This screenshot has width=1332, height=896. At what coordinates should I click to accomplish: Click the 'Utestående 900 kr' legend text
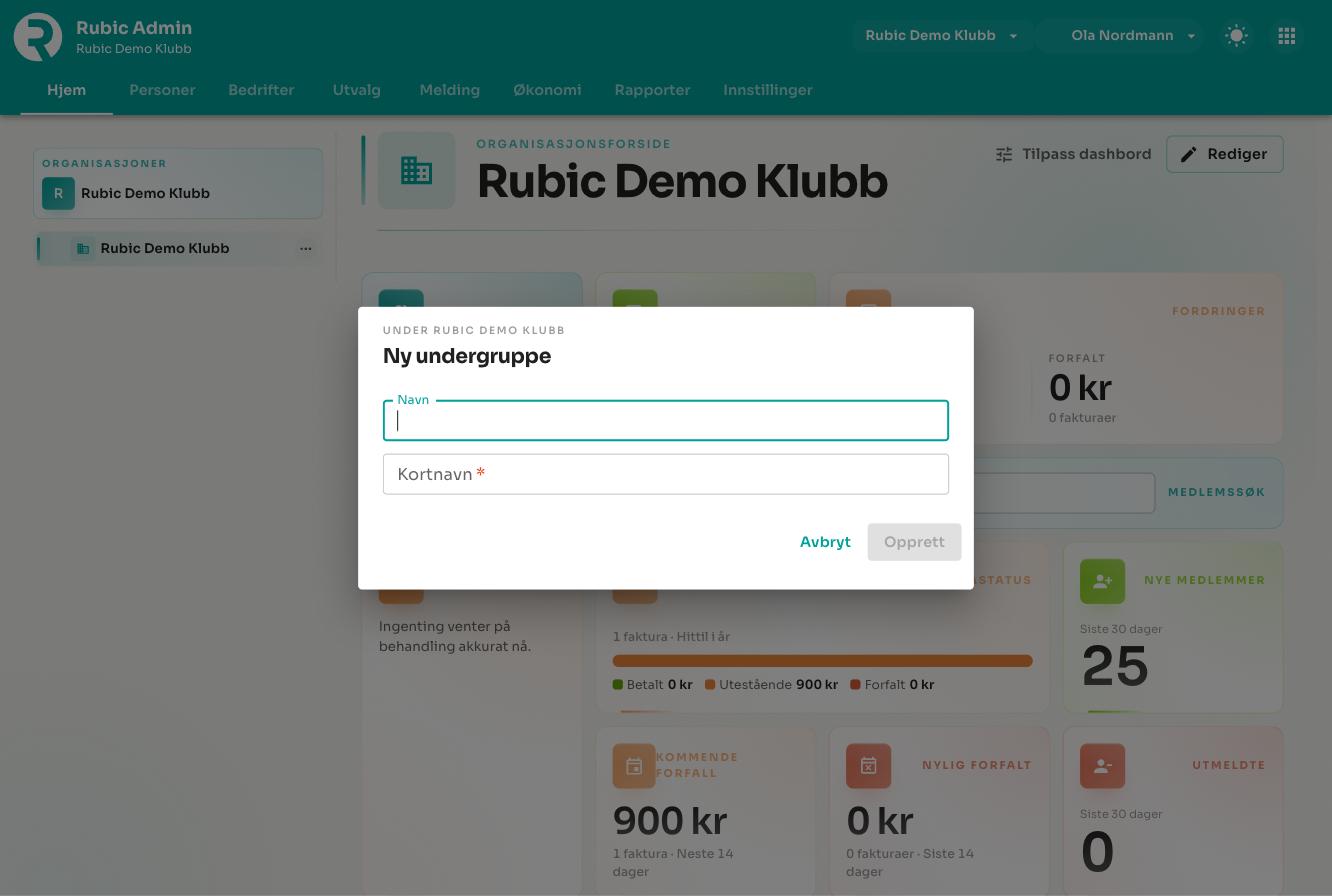pyautogui.click(x=778, y=685)
